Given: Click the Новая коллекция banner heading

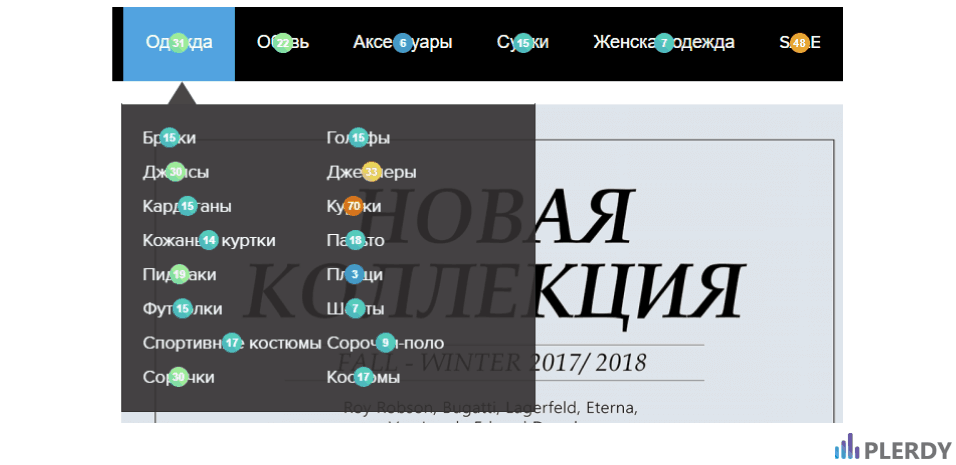Looking at the screenshot, I should (494, 262).
